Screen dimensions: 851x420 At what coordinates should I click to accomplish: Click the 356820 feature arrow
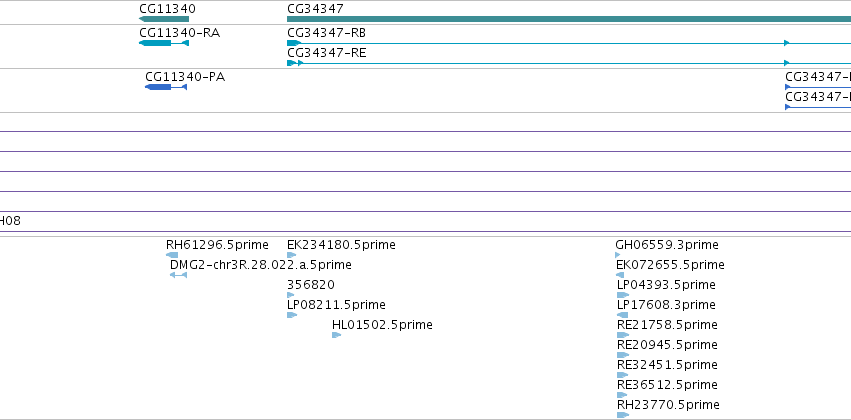[x=290, y=295]
